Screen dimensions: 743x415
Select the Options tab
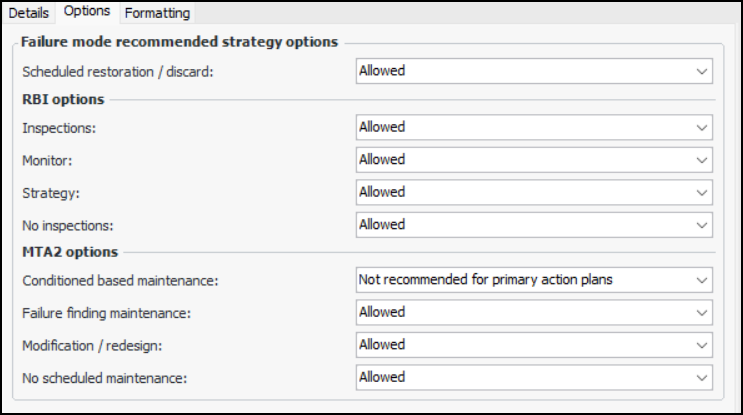click(x=86, y=12)
